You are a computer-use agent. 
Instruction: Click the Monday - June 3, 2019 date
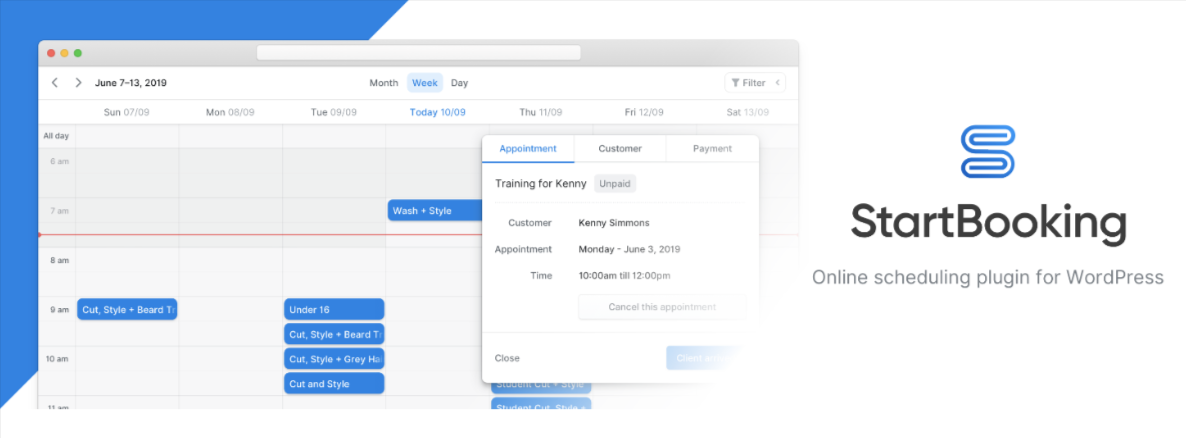[629, 249]
